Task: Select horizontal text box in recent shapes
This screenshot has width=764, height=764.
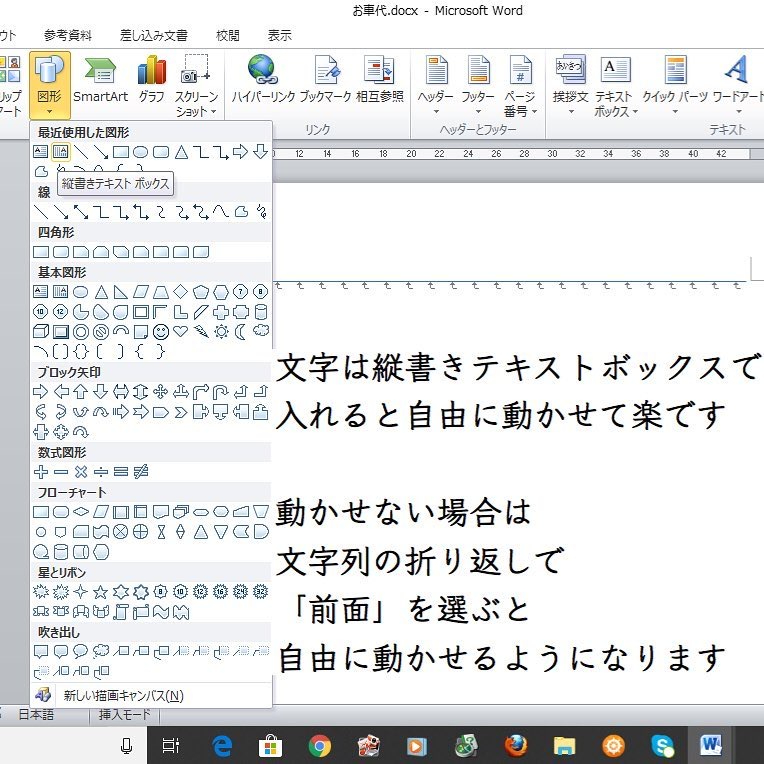Action: (x=40, y=152)
